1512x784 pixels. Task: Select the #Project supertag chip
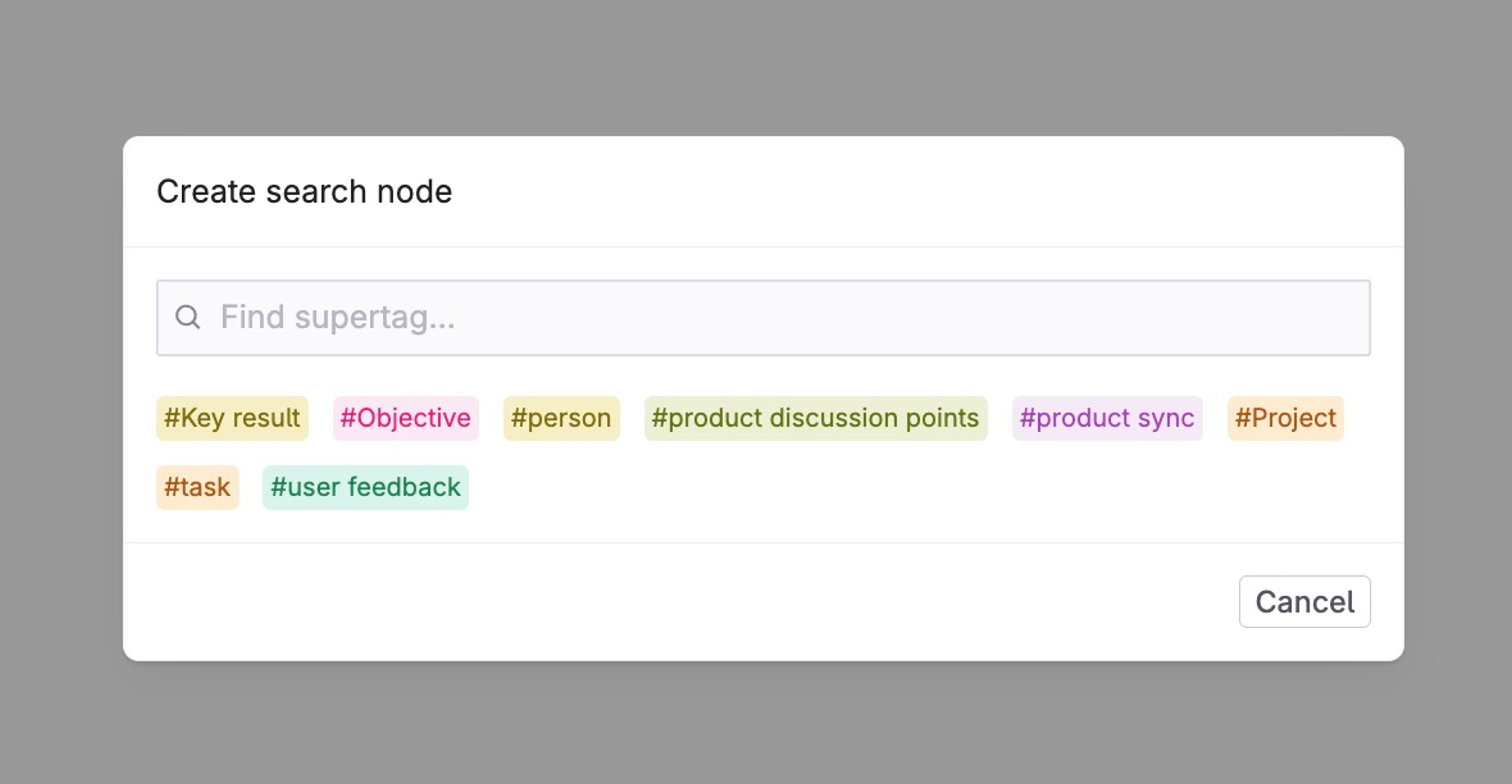1286,418
